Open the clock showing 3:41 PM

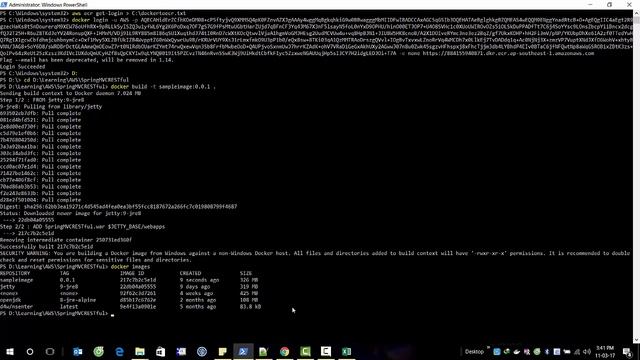click(605, 352)
